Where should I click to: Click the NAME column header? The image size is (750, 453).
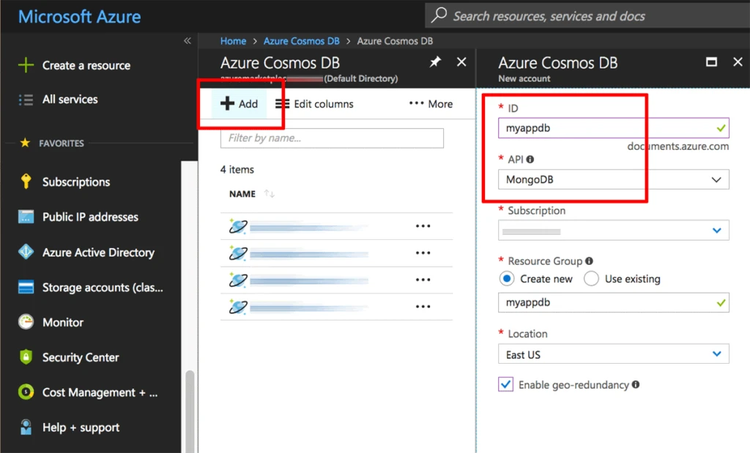click(242, 194)
